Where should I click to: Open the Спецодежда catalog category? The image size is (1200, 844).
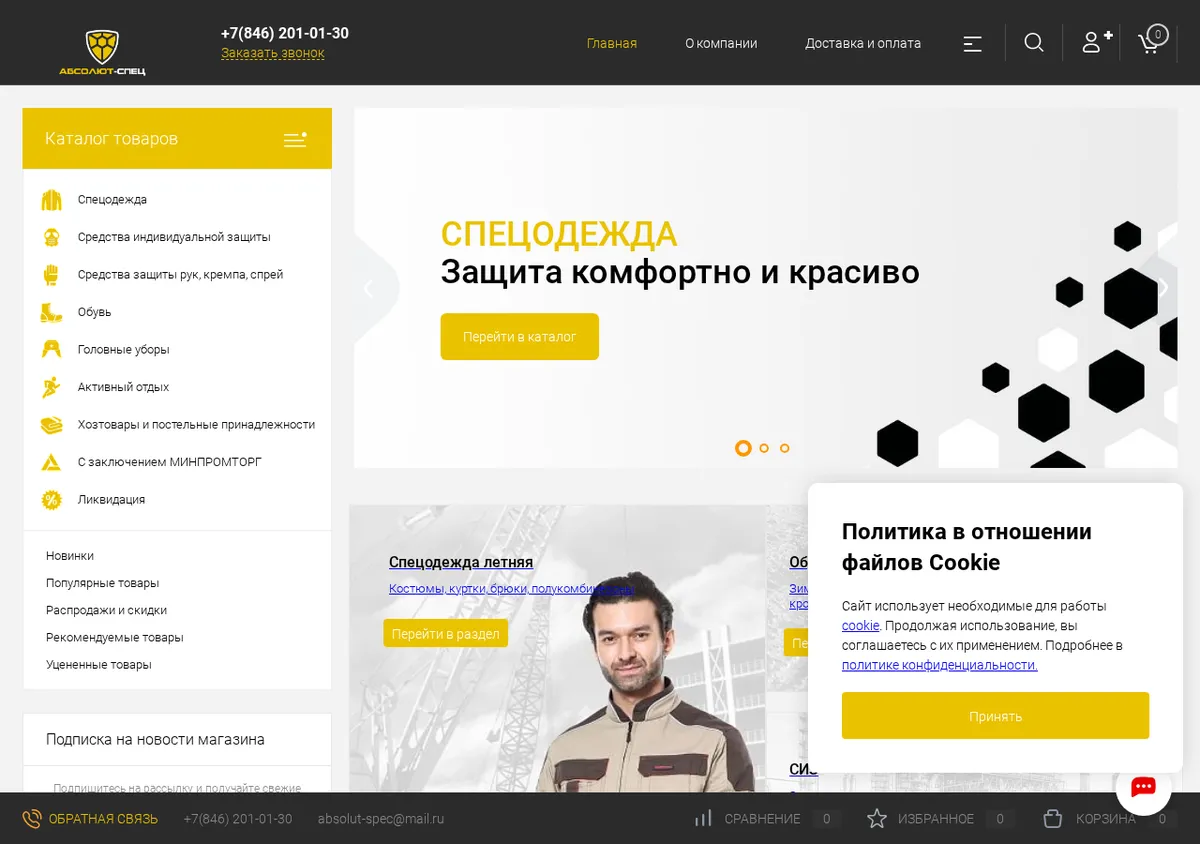[112, 200]
